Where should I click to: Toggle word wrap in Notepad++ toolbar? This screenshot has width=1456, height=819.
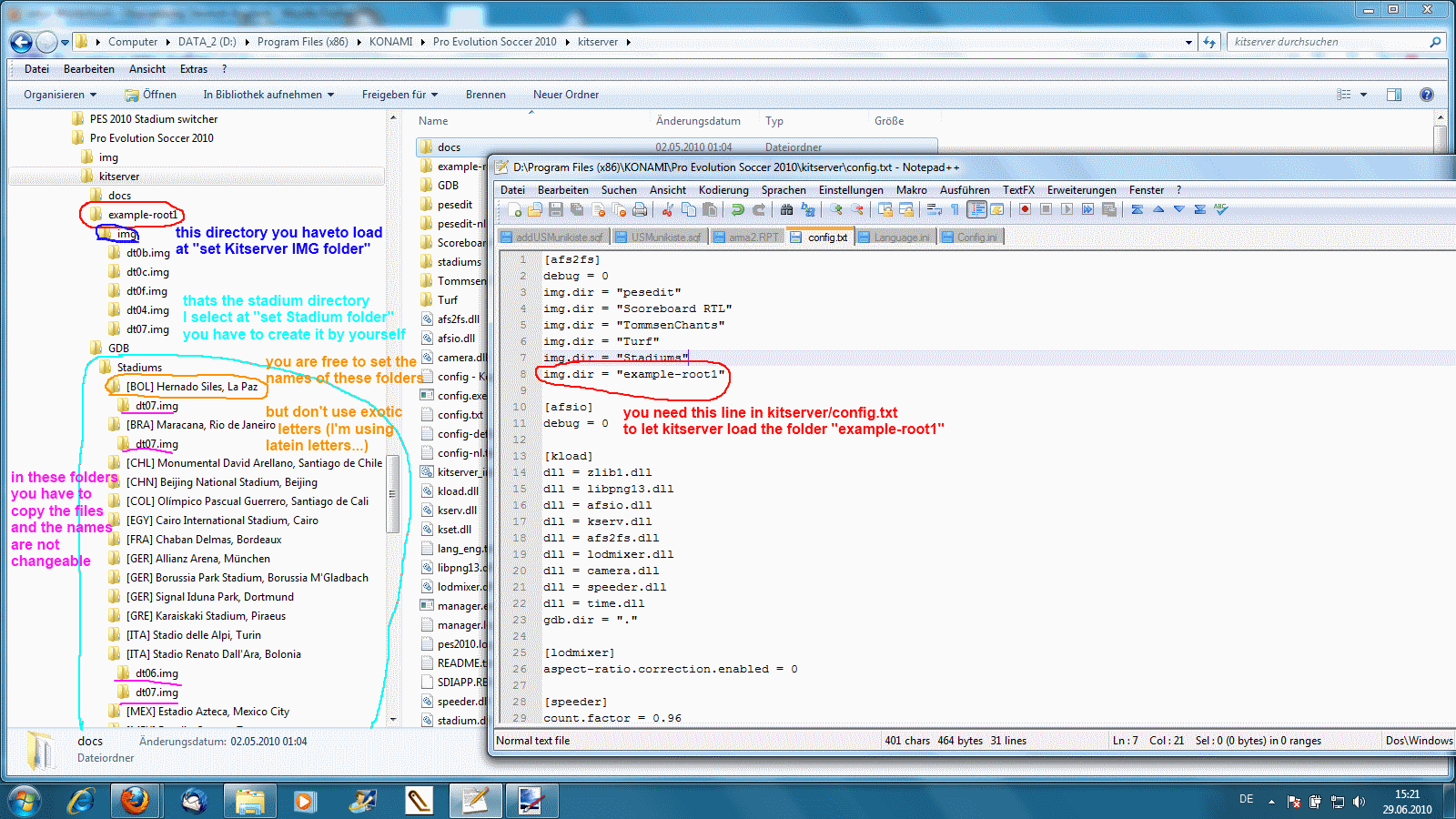(x=934, y=209)
